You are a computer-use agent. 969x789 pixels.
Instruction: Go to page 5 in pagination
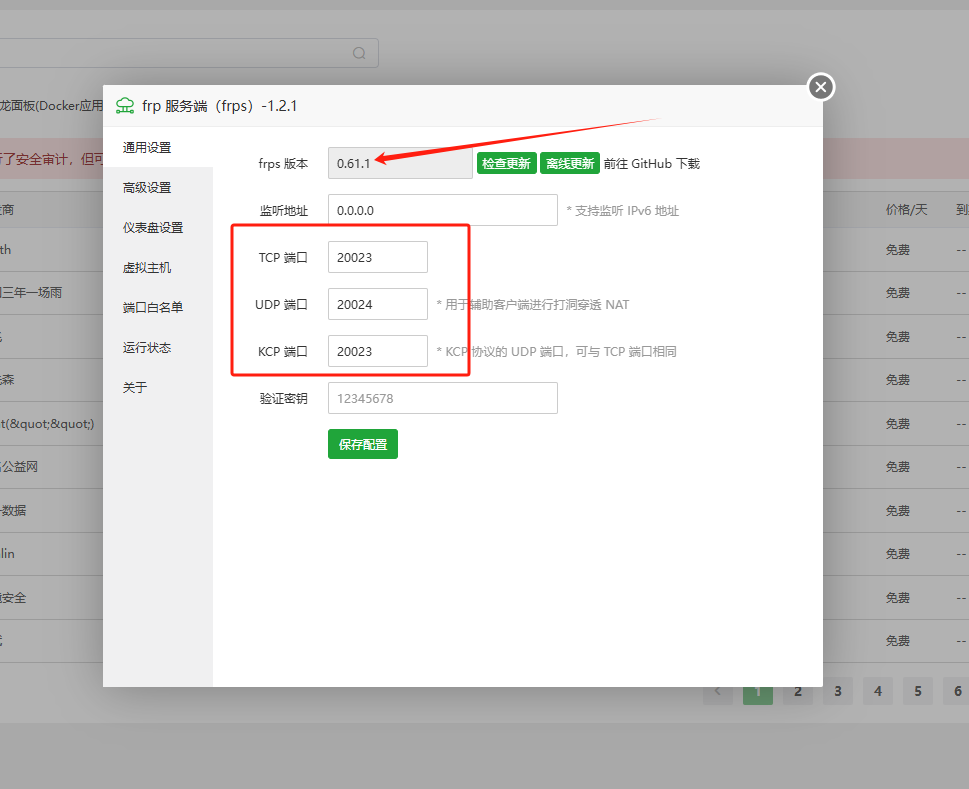pos(918,691)
